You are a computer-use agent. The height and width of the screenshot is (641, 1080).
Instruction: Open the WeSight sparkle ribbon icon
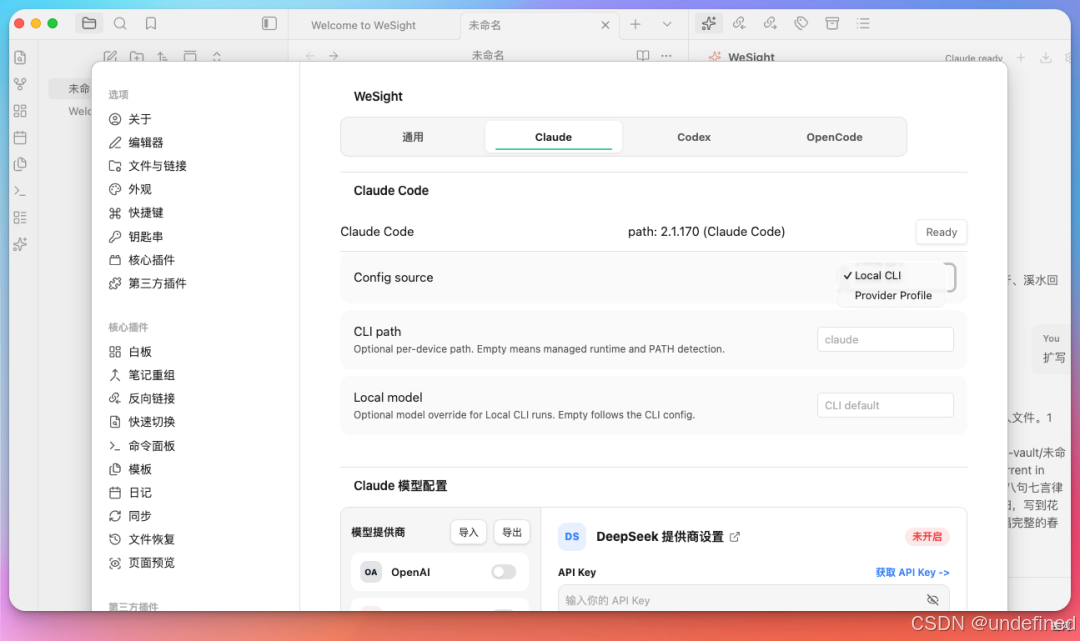pos(20,244)
